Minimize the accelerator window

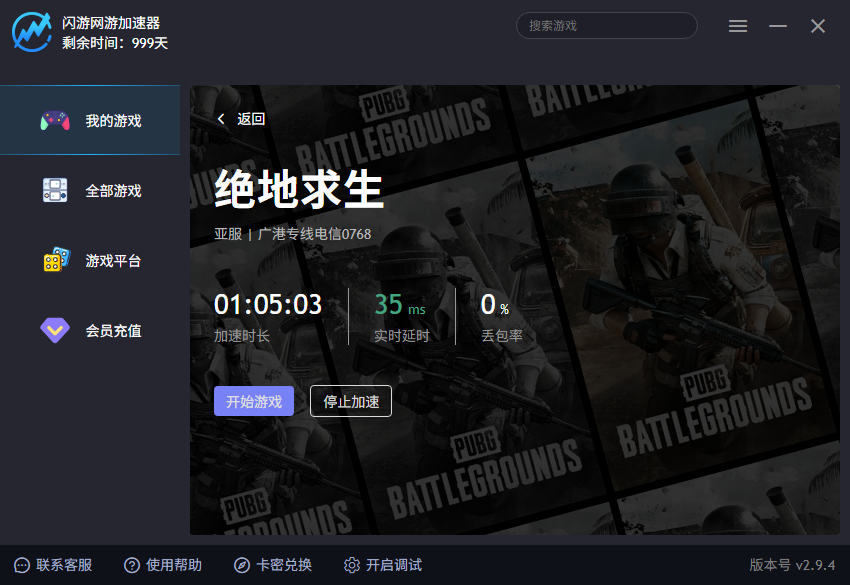(x=778, y=26)
